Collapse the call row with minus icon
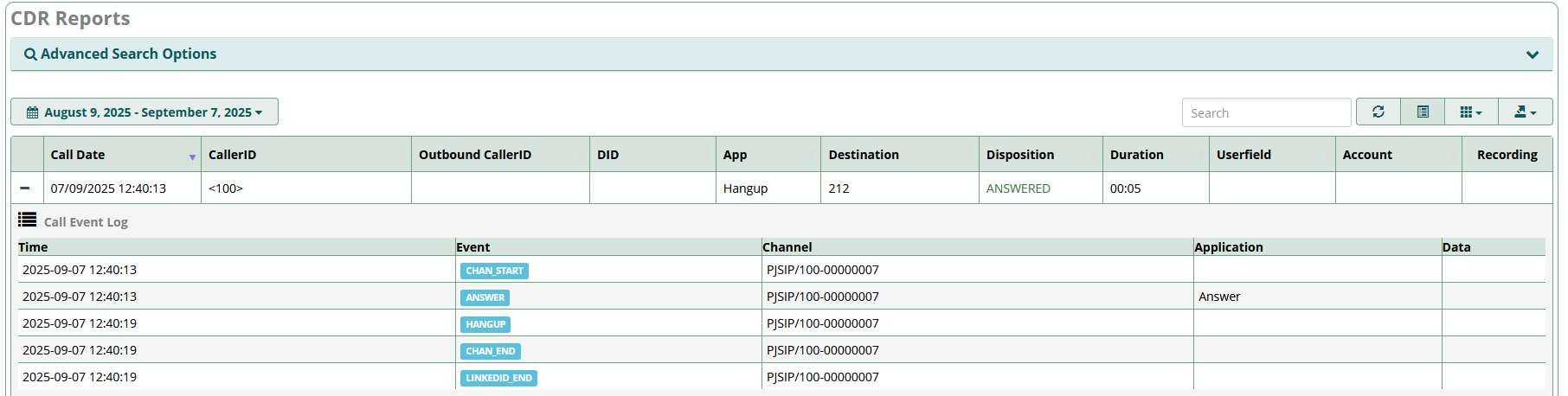Viewport: 1568px width, 396px height. (x=25, y=188)
